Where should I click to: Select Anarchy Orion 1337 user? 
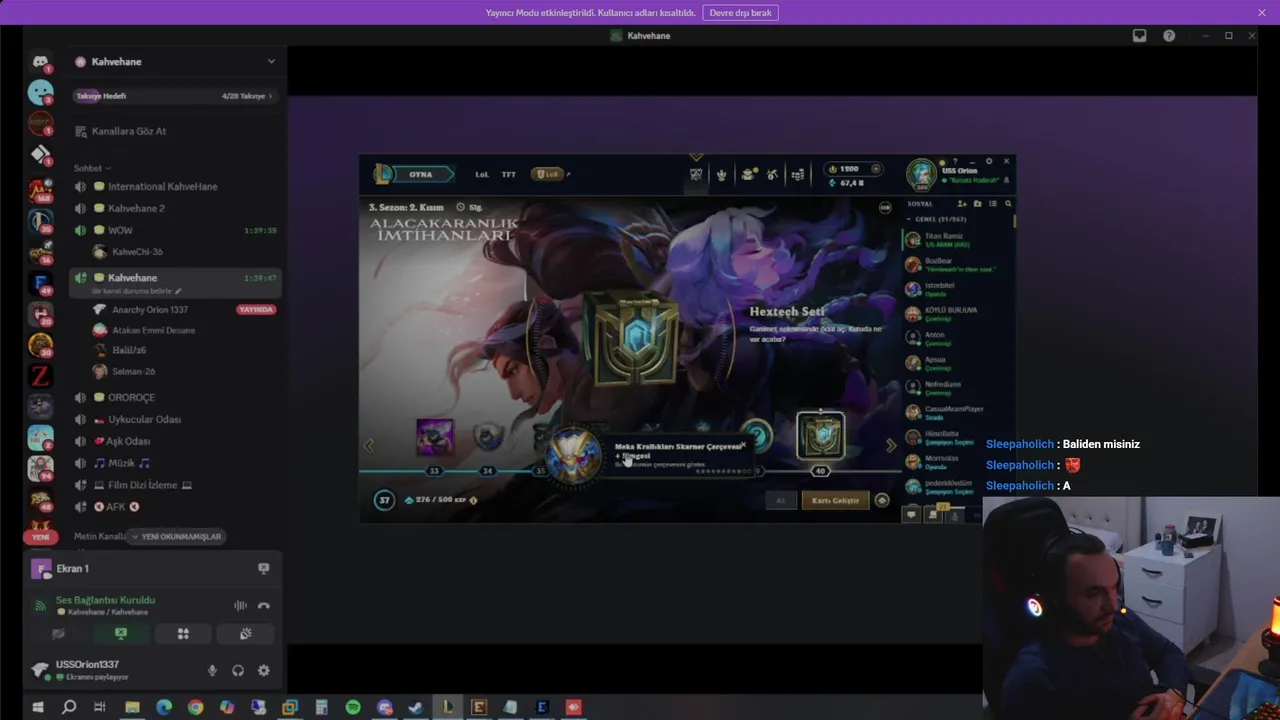coord(150,309)
